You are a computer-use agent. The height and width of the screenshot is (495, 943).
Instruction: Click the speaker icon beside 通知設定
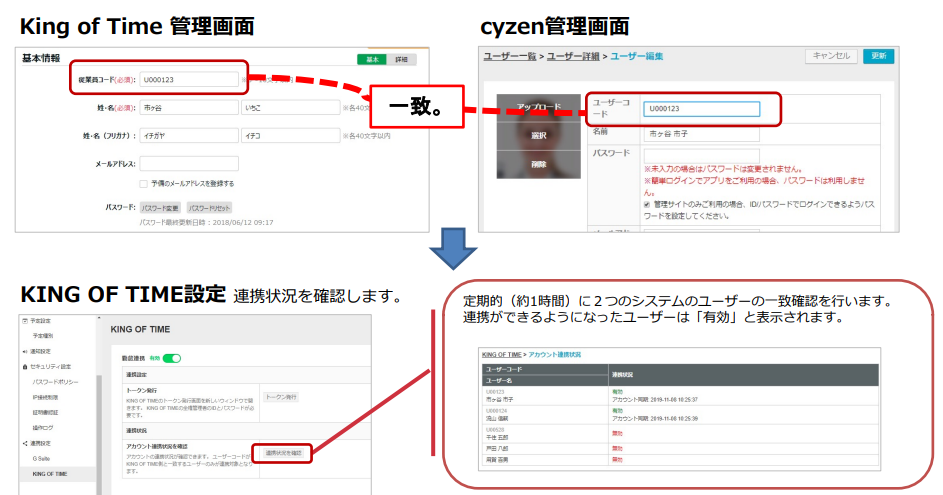click(x=25, y=351)
